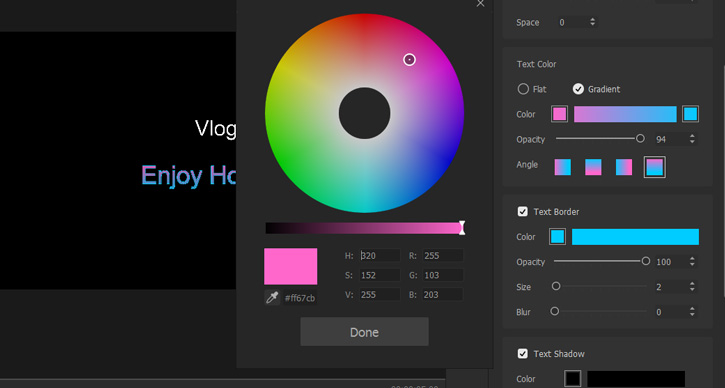Screen dimensions: 725x388
Task: Click the R red input field
Action: [442, 255]
